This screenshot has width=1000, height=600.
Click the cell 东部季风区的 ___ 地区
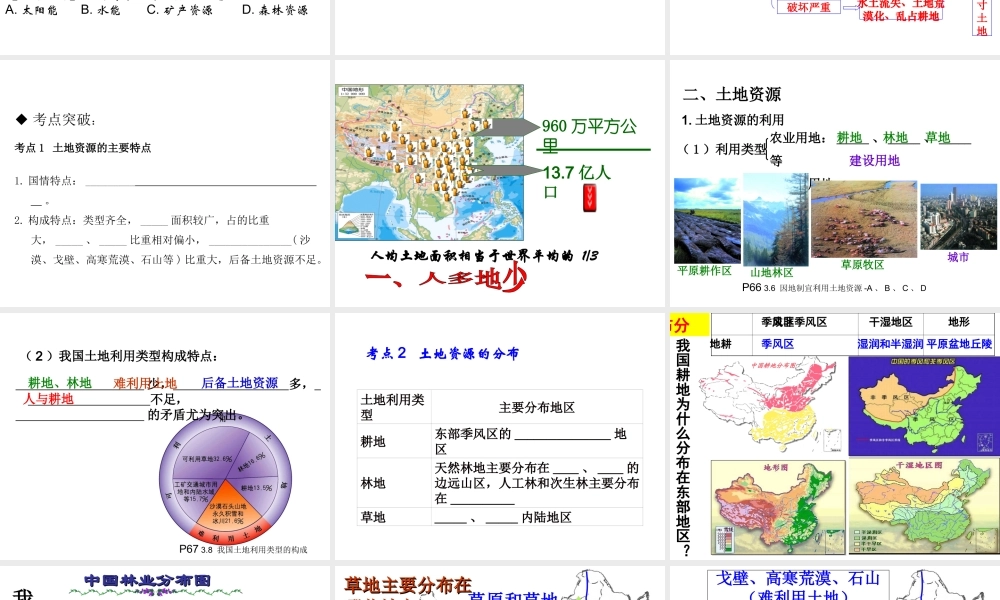[x=536, y=441]
